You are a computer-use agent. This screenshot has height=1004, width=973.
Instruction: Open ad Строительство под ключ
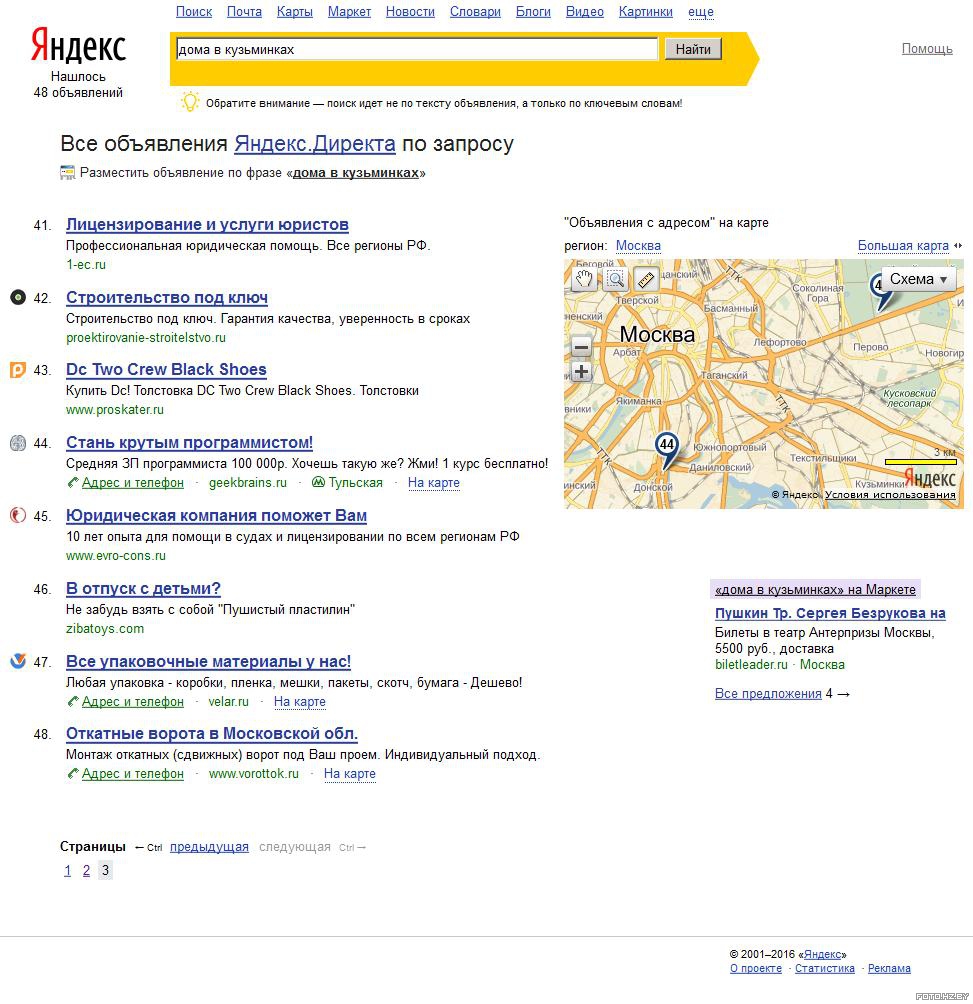167,297
